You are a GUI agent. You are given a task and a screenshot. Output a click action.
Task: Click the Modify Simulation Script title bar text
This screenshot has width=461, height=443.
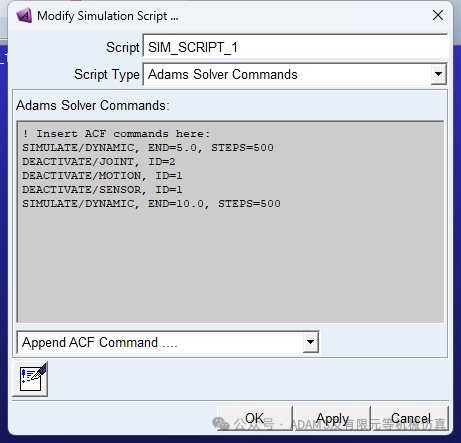tap(108, 16)
